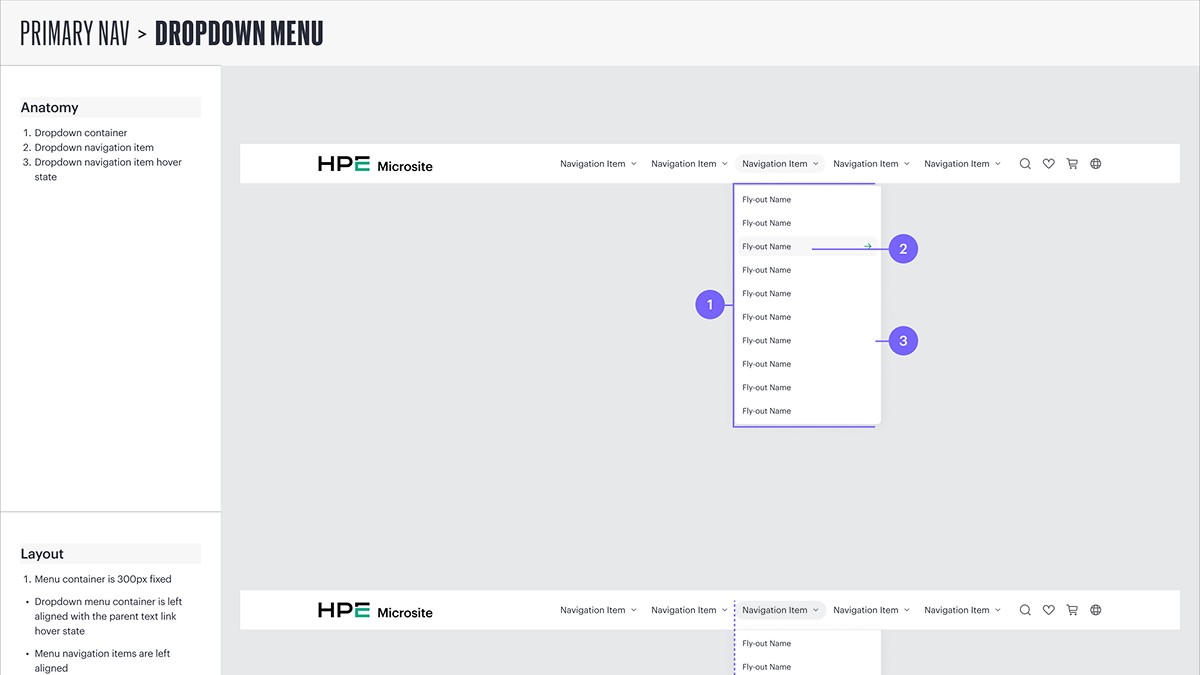Open the cart icon in the bottom navigation

point(1072,609)
